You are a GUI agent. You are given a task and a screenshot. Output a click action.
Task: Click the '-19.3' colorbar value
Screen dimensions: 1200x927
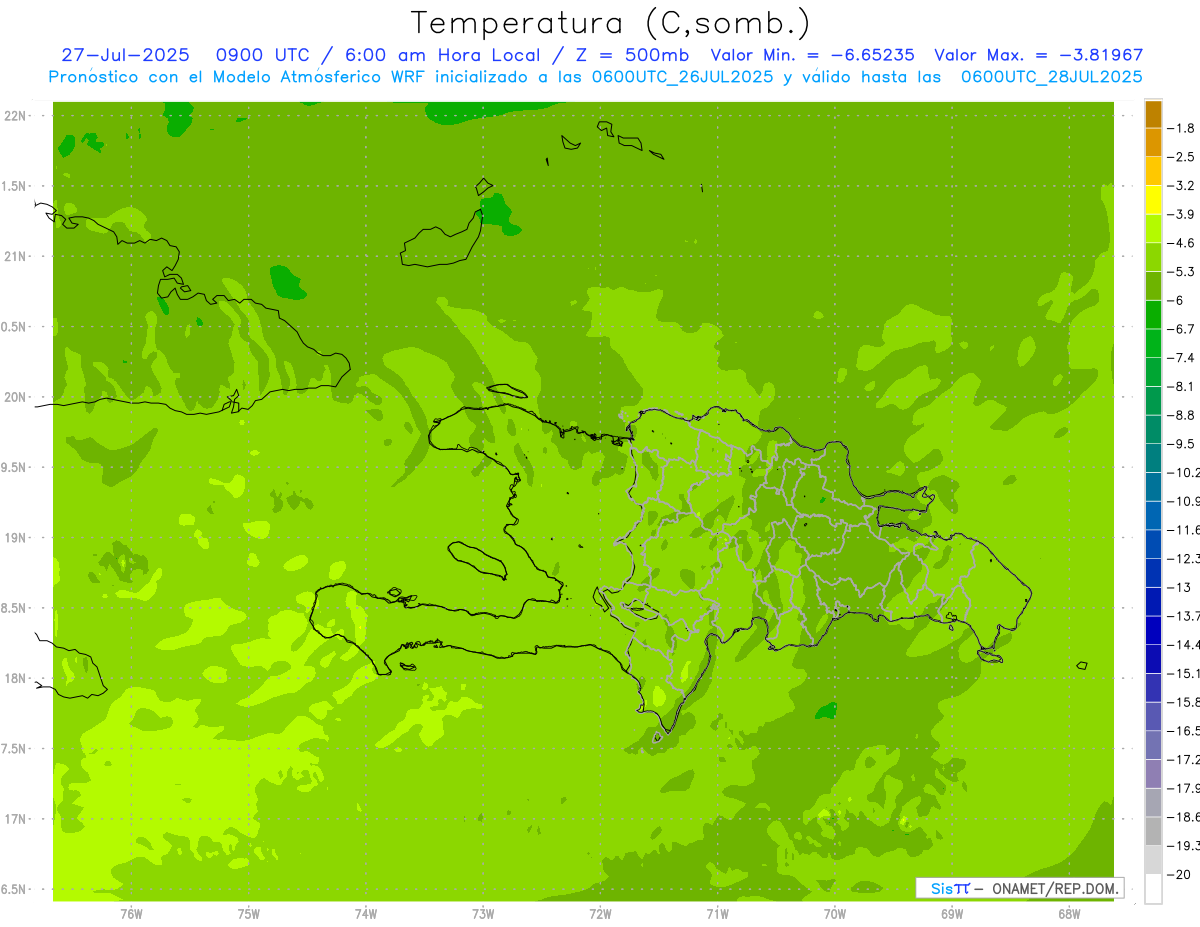tap(1183, 846)
